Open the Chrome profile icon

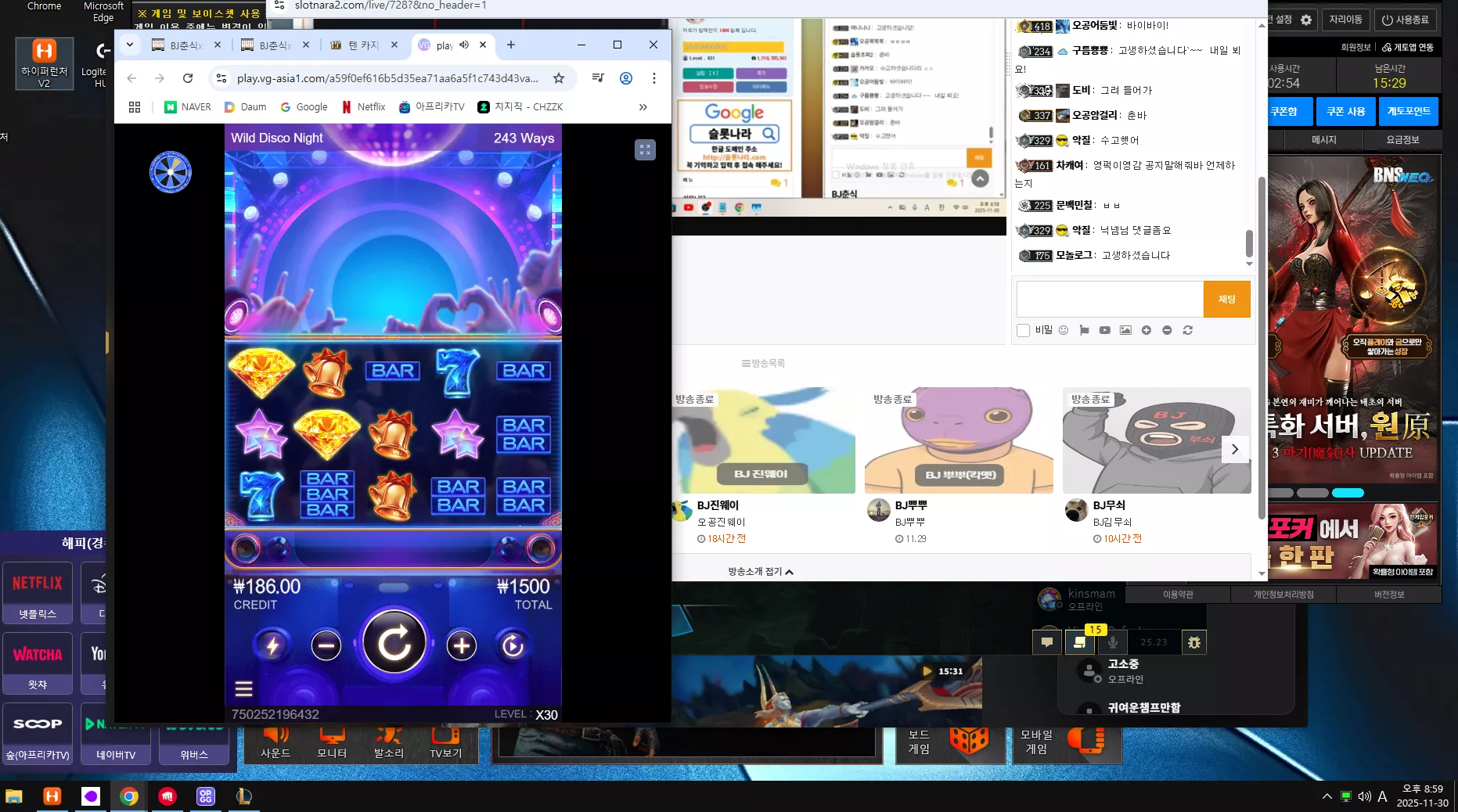pyautogui.click(x=626, y=78)
